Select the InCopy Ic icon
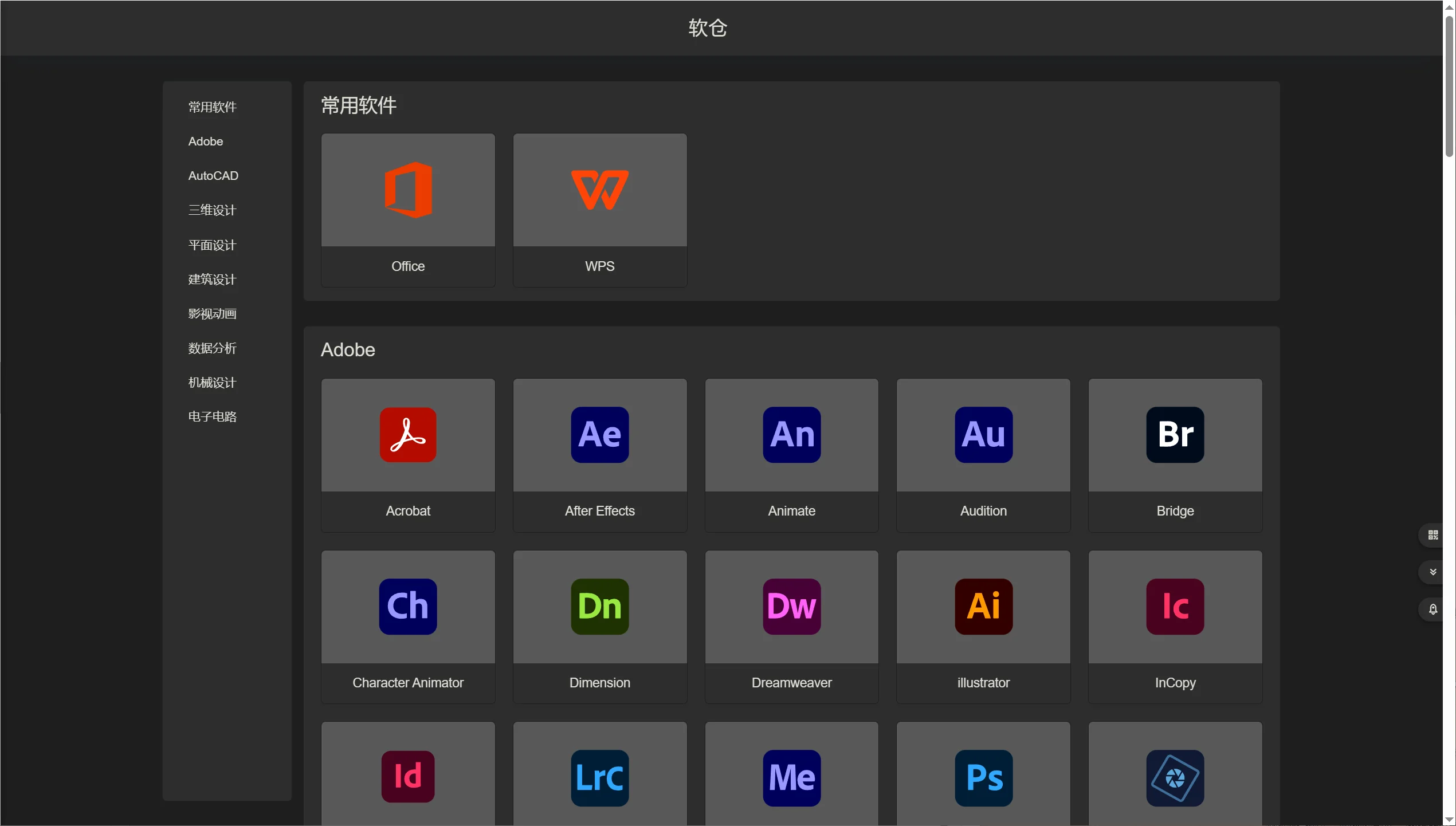1456x826 pixels. tap(1175, 607)
